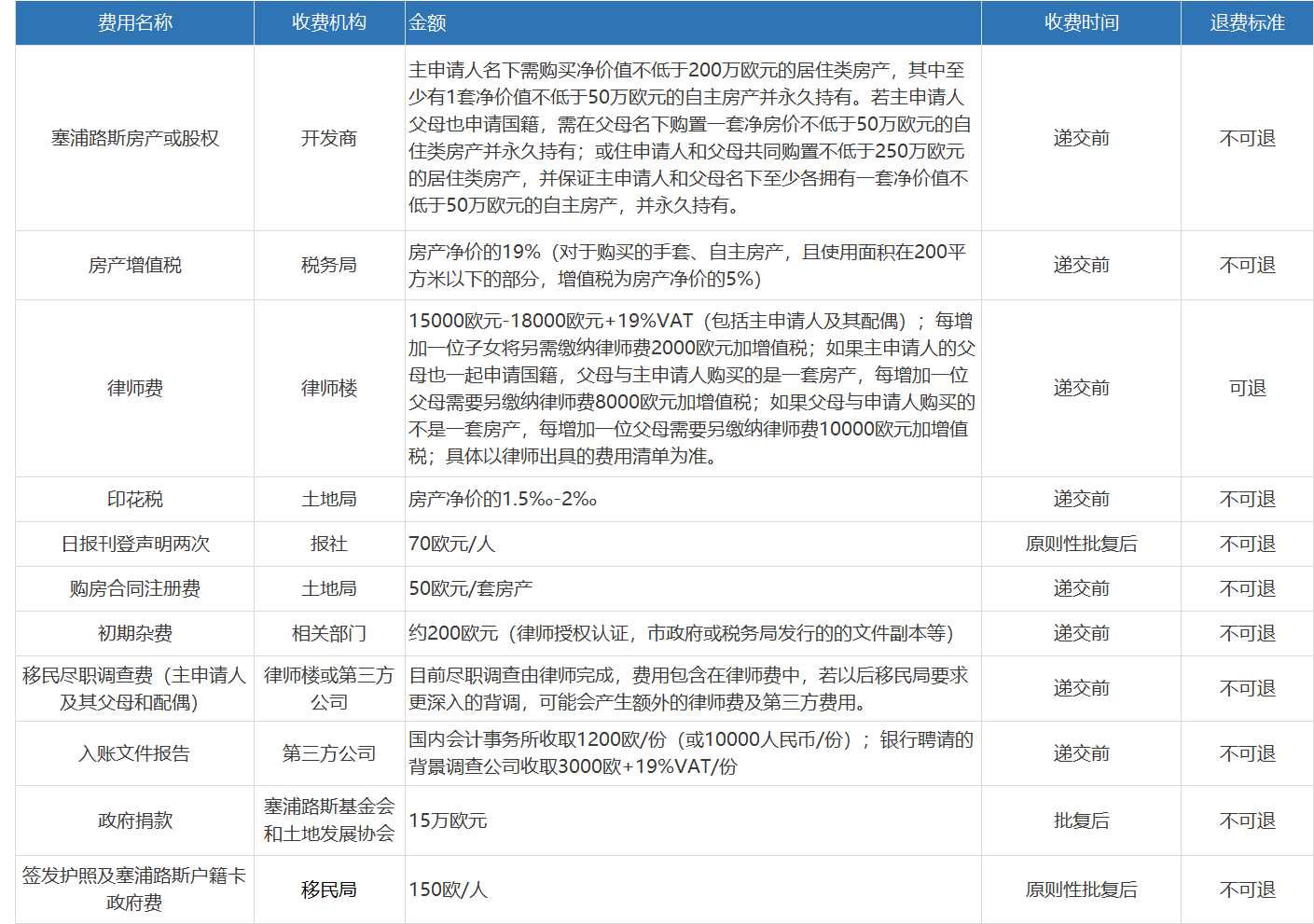Click the 批复后 timing cell for 政府捐款
1314x924 pixels.
pos(1081,821)
